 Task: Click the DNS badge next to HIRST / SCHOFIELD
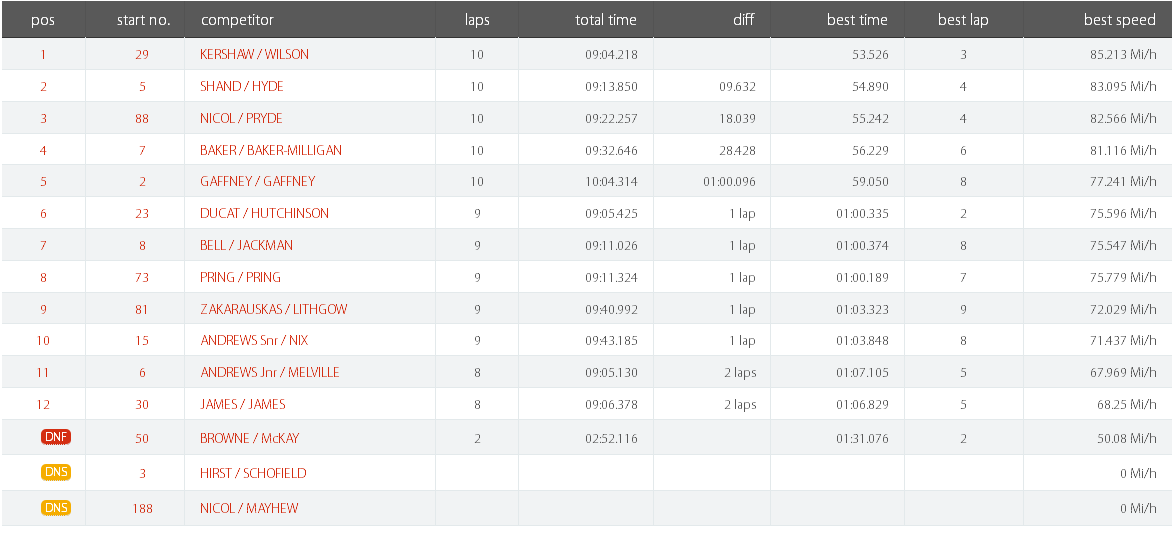point(56,472)
